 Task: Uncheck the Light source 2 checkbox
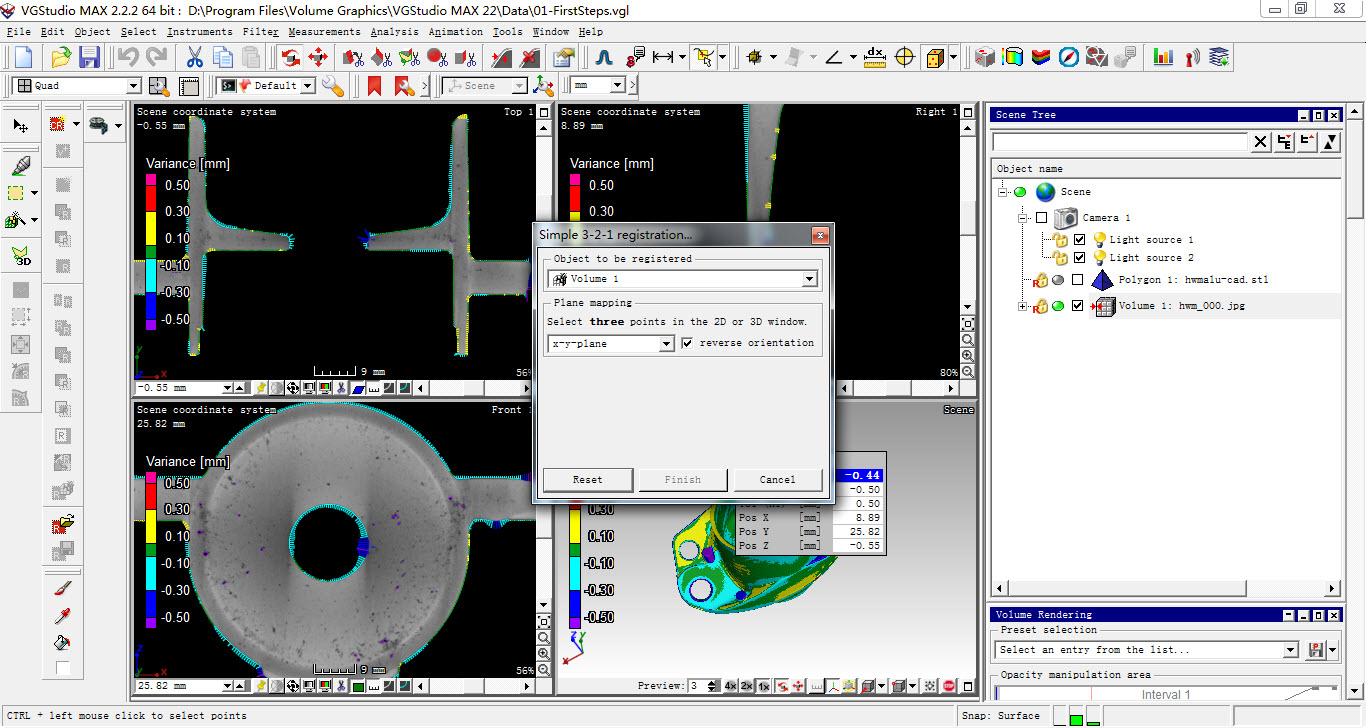click(x=1079, y=258)
